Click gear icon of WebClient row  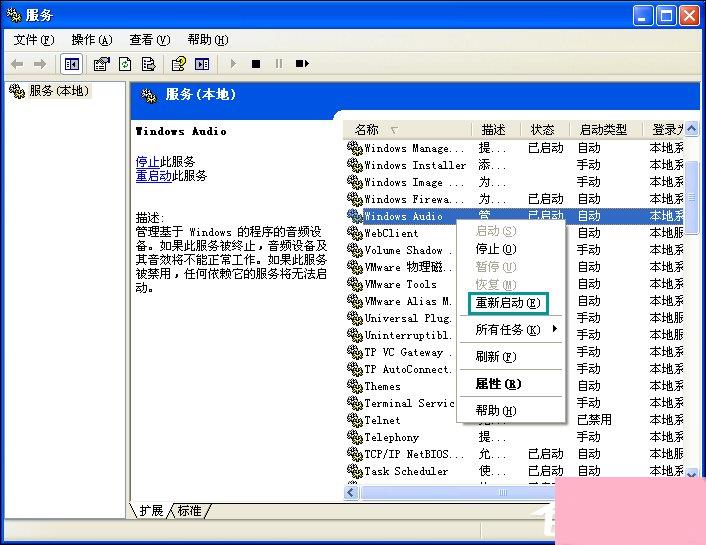point(354,233)
